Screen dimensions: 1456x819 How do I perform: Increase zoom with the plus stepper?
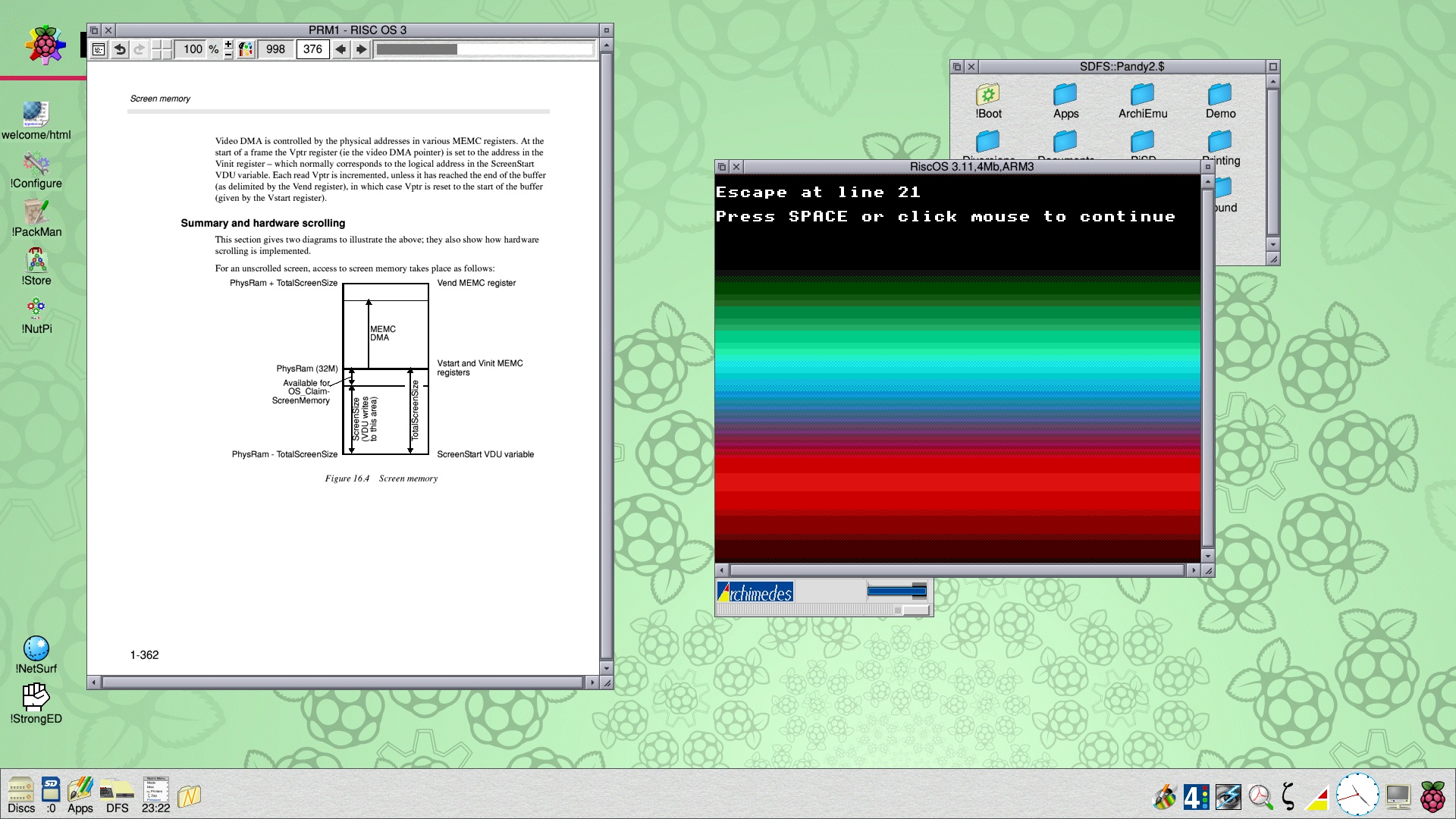click(x=228, y=44)
